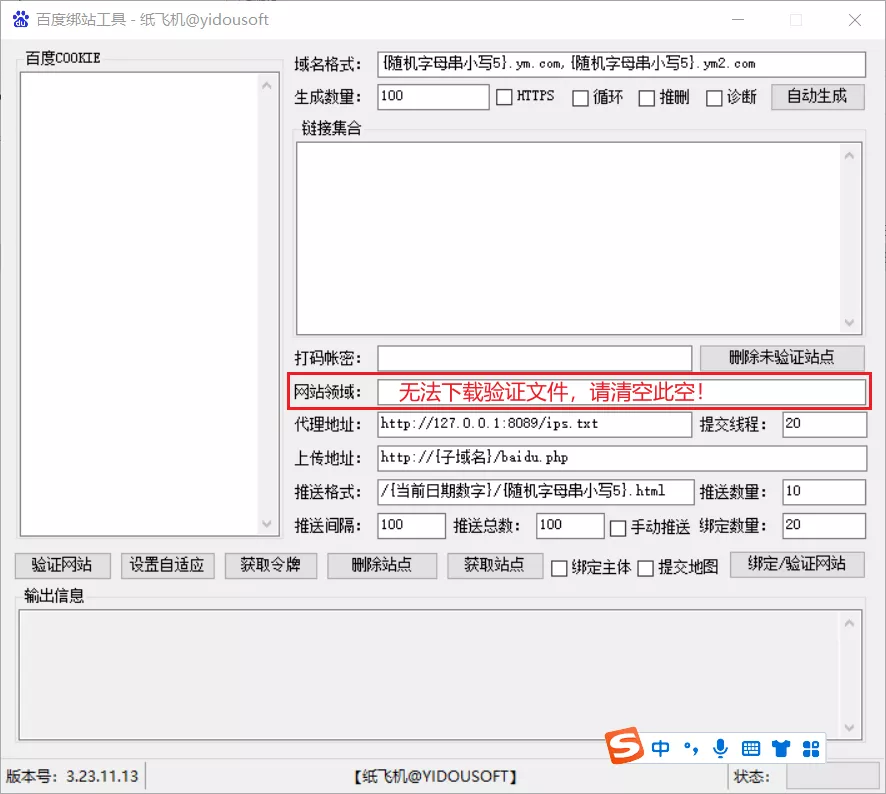Click the Sogou microphone voice input icon
This screenshot has width=886, height=794.
tap(720, 748)
